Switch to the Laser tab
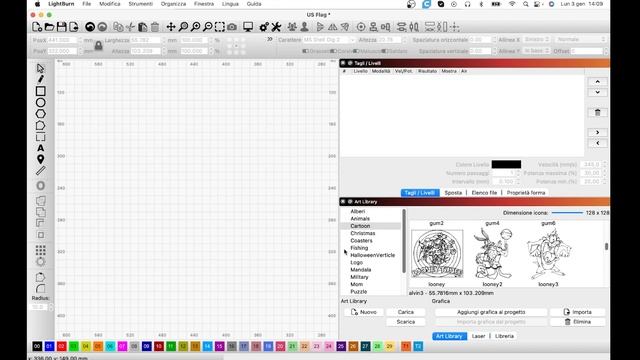This screenshot has width=640, height=360. [478, 336]
